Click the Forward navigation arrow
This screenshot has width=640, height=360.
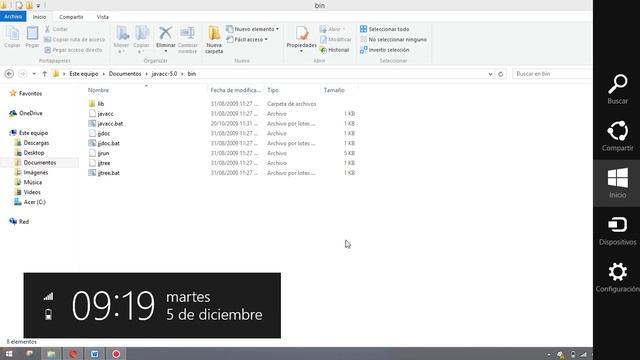pyautogui.click(x=23, y=74)
